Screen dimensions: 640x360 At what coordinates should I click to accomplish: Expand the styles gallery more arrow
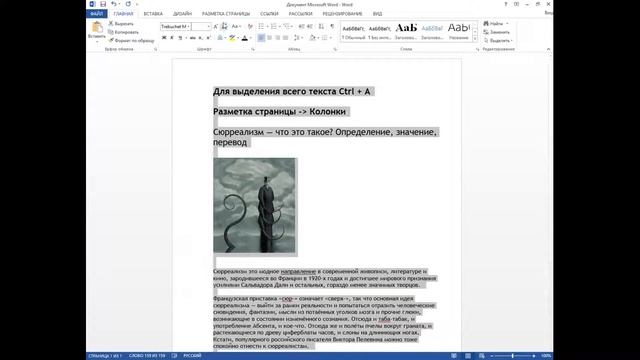coord(475,39)
